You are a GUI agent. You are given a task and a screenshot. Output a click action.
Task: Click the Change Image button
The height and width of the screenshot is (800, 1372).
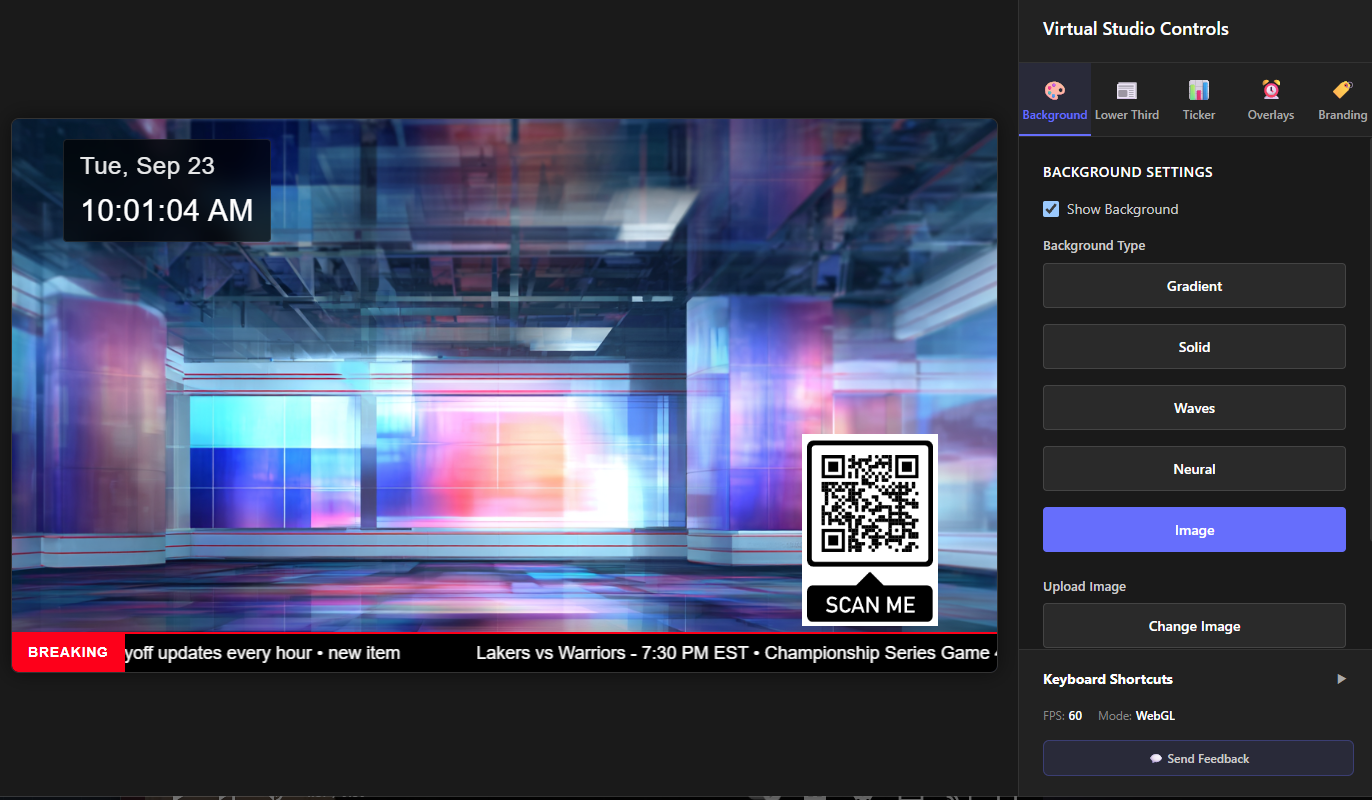pyautogui.click(x=1194, y=625)
